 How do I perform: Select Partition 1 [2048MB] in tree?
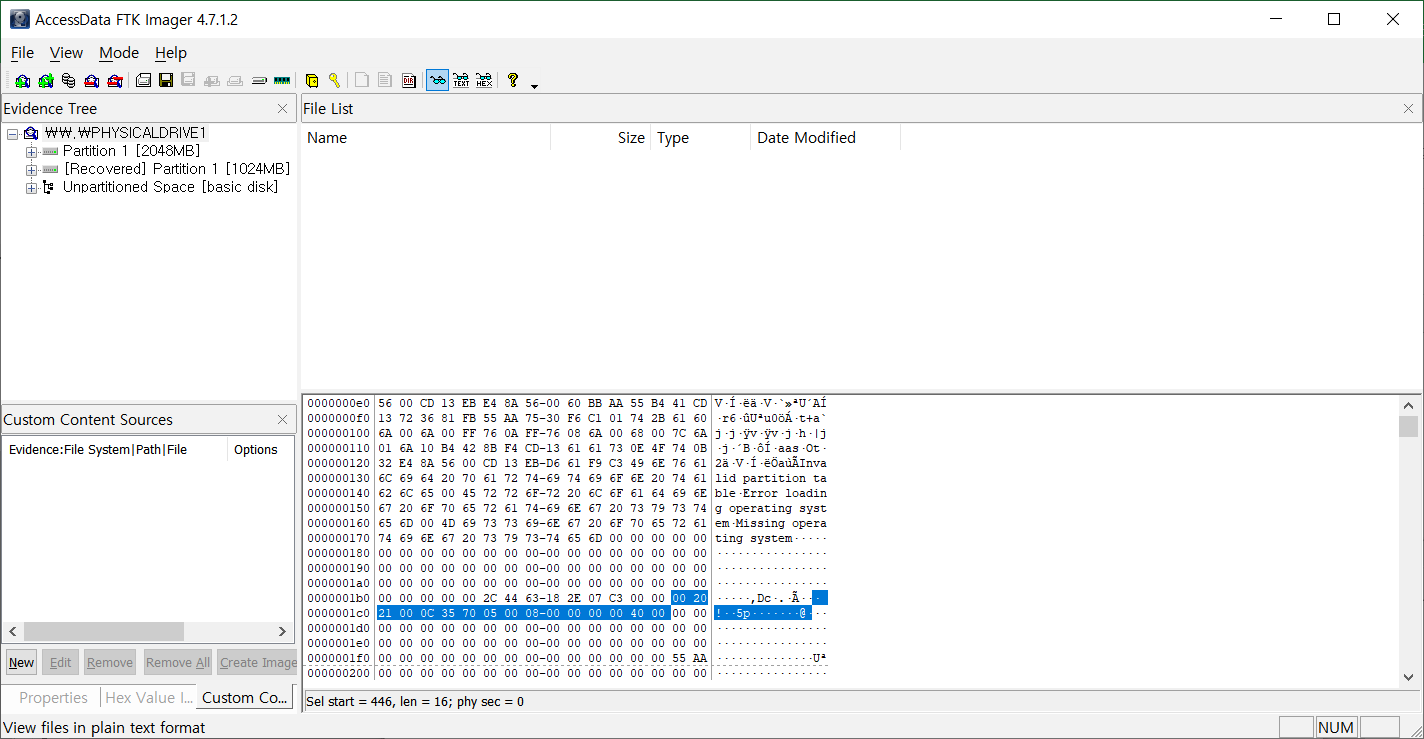click(x=131, y=151)
